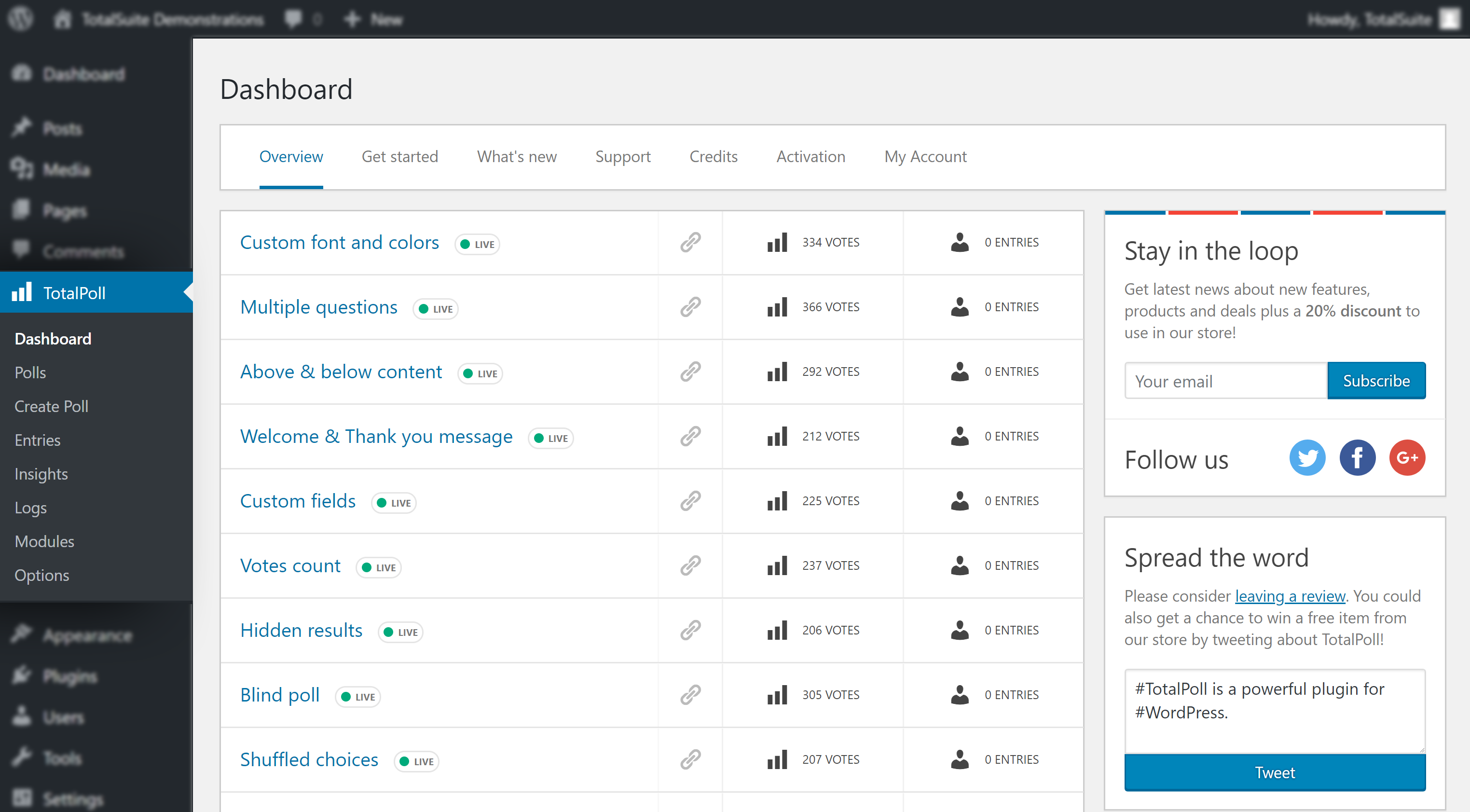Click the Subscribe button

[x=1376, y=381]
